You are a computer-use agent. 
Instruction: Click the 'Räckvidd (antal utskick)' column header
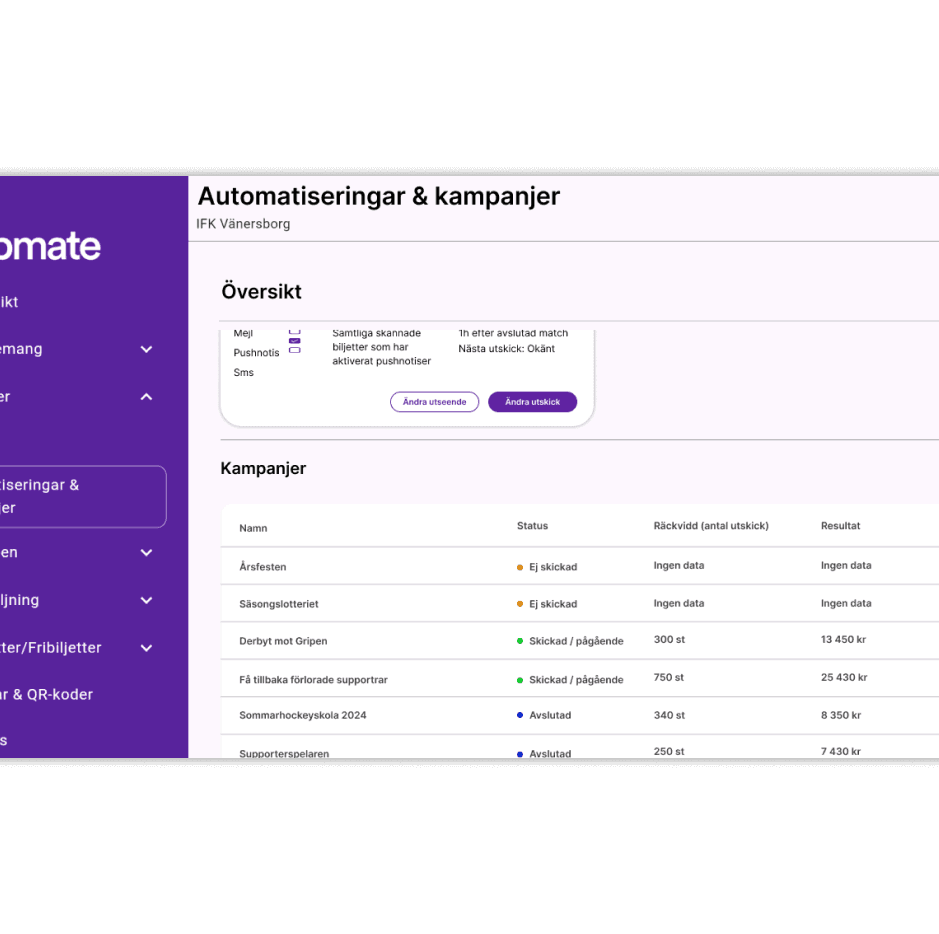point(711,526)
